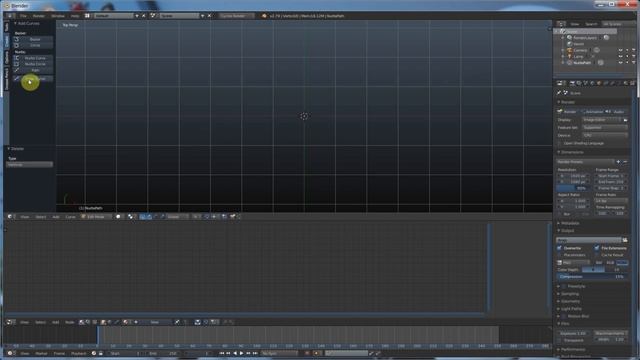Screen dimensions: 640x360
Task: Open the 3D viewport View menu
Action: click(25, 217)
